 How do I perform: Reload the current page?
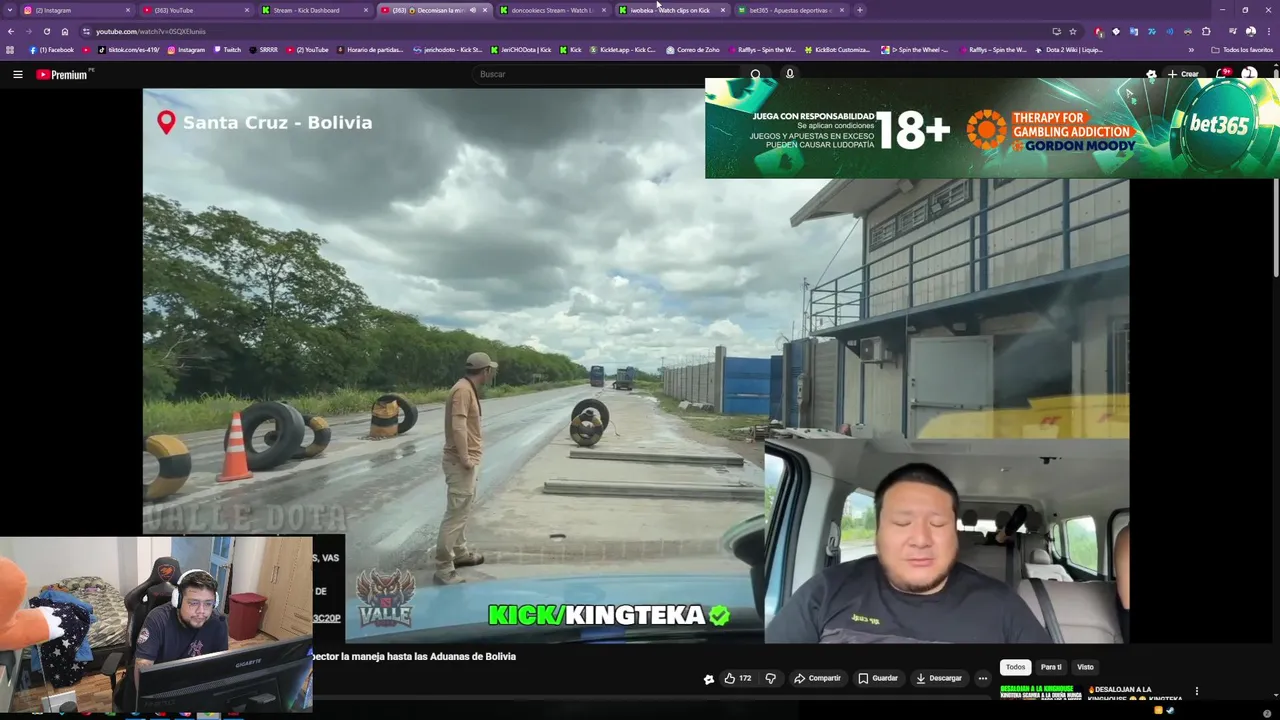[x=46, y=31]
